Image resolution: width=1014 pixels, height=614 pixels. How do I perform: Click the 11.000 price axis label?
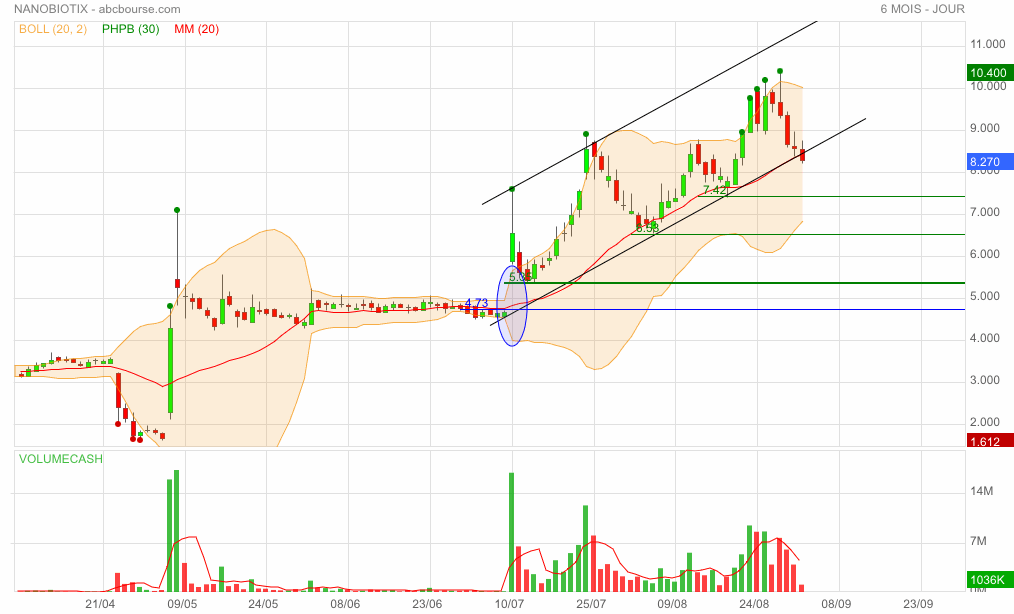coord(988,45)
